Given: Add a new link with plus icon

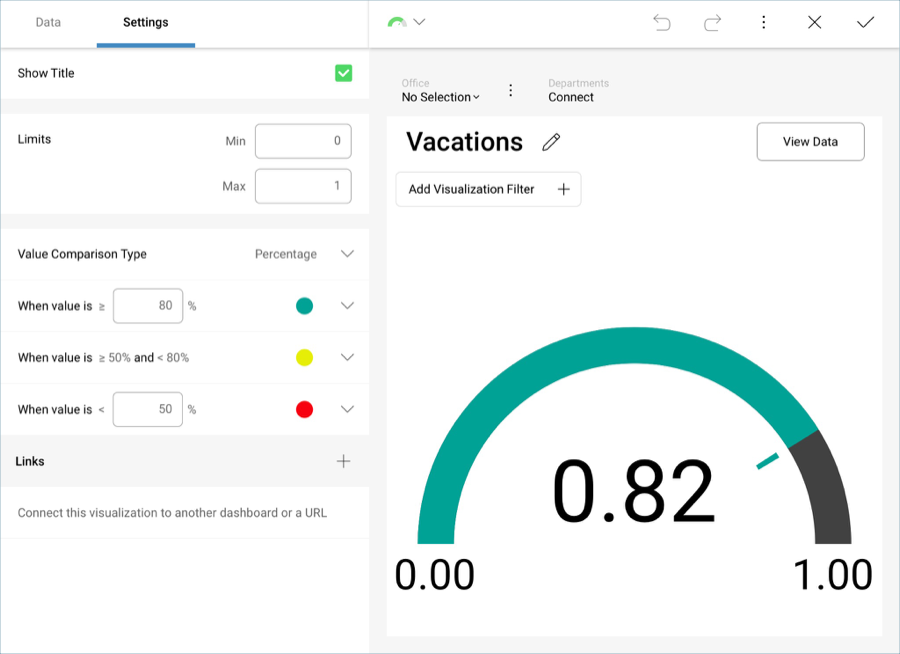Looking at the screenshot, I should (343, 461).
